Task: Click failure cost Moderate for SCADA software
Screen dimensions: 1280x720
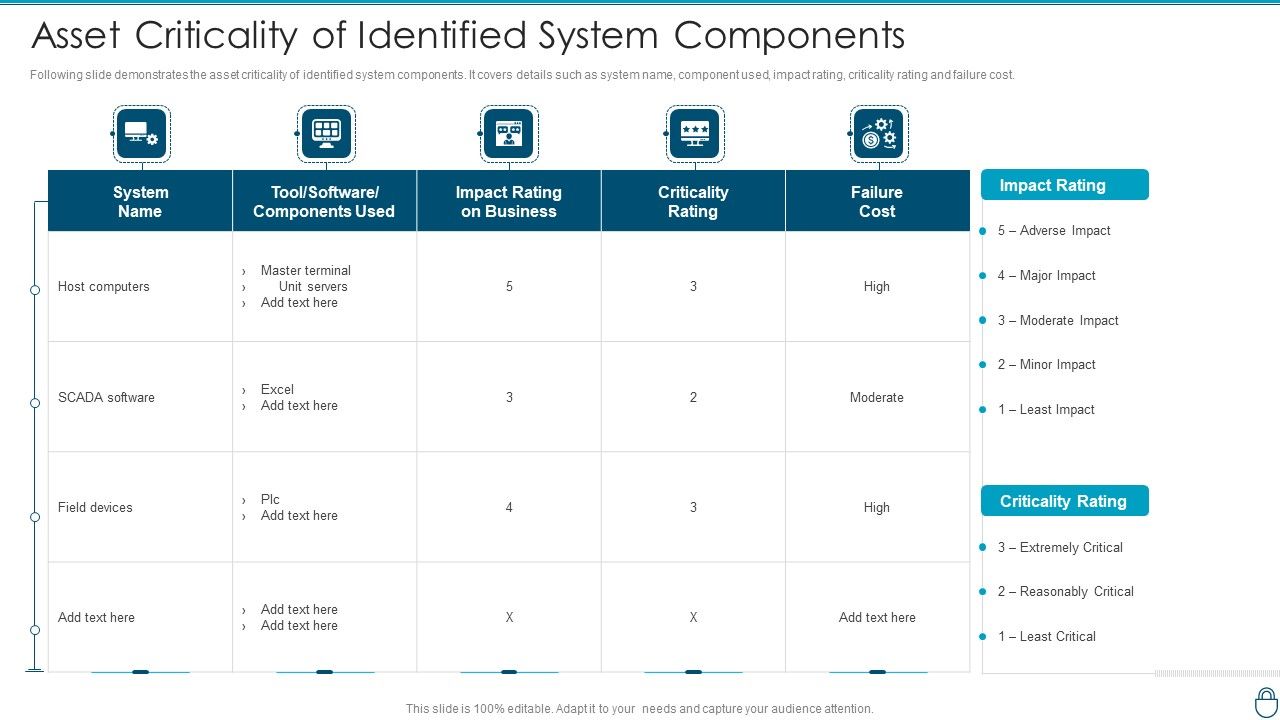Action: (877, 397)
